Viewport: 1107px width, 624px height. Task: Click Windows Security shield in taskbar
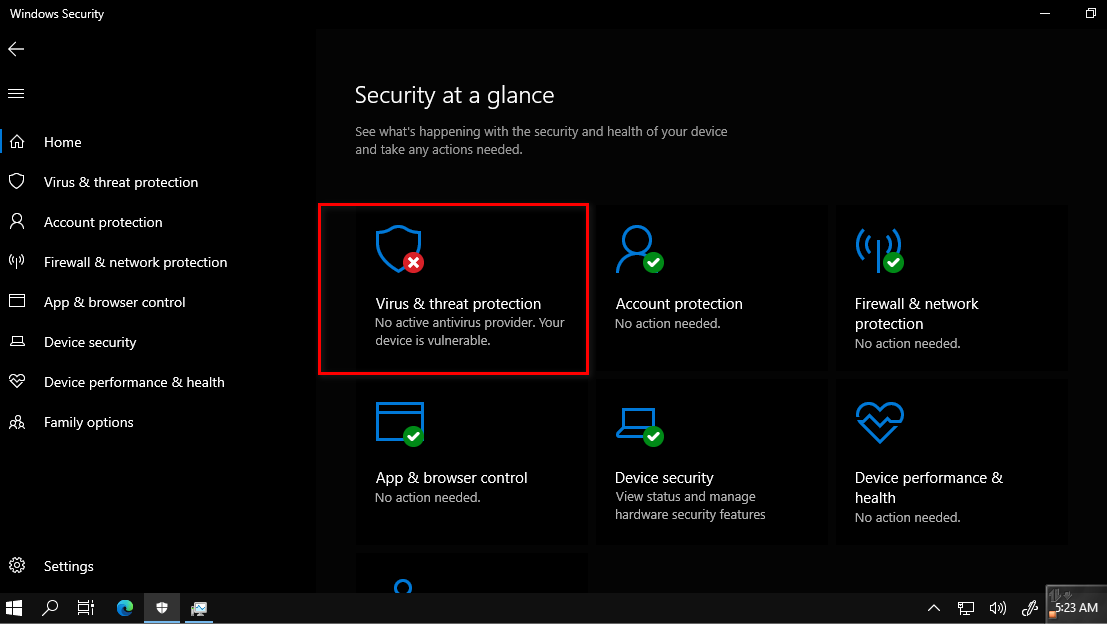(162, 608)
